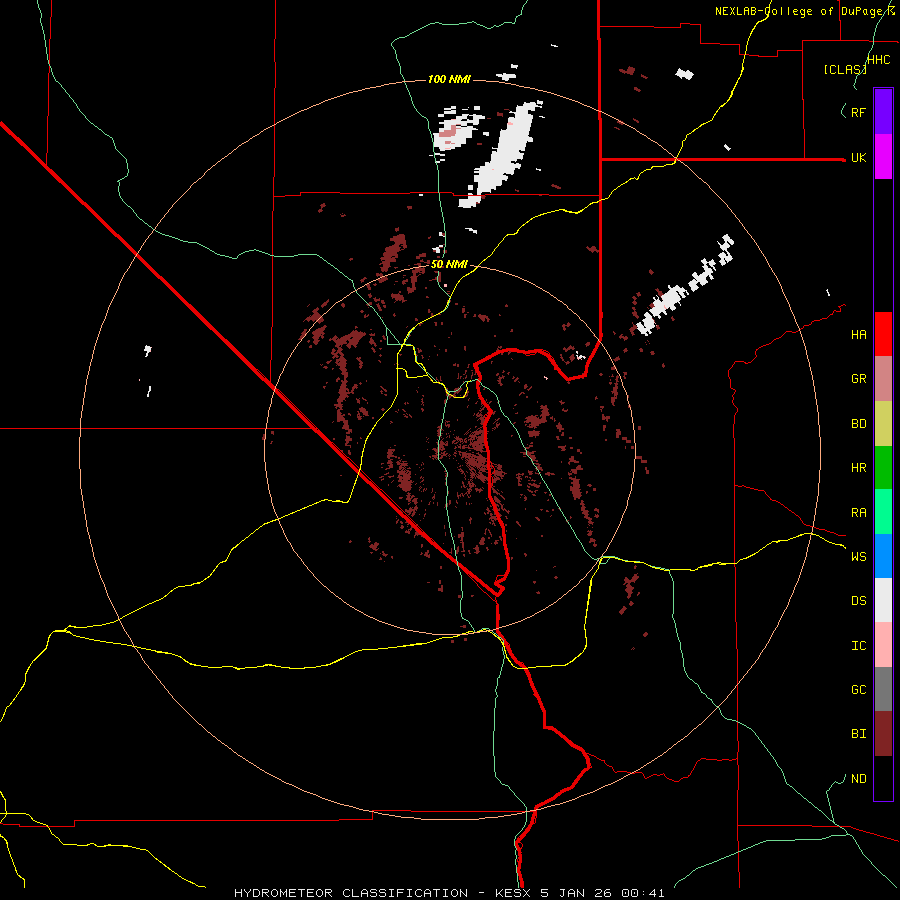900x900 pixels.
Task: Click the 50 NMI range ring label
Action: (x=449, y=264)
